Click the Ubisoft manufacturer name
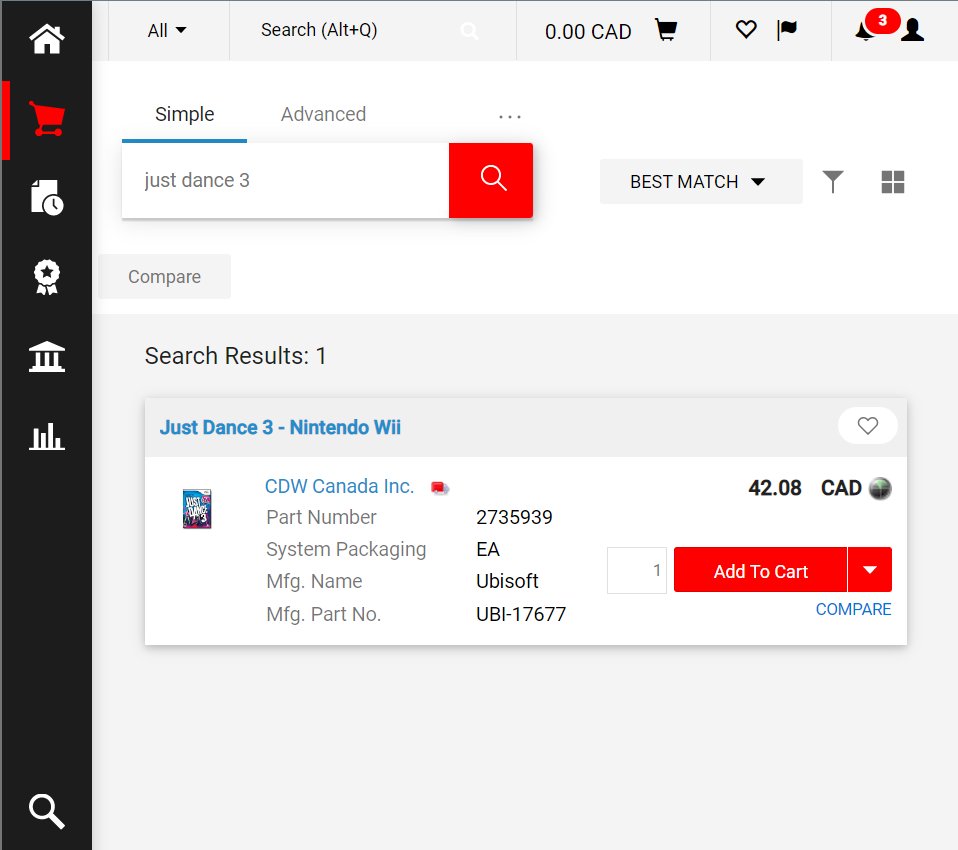This screenshot has width=958, height=850. coord(507,581)
